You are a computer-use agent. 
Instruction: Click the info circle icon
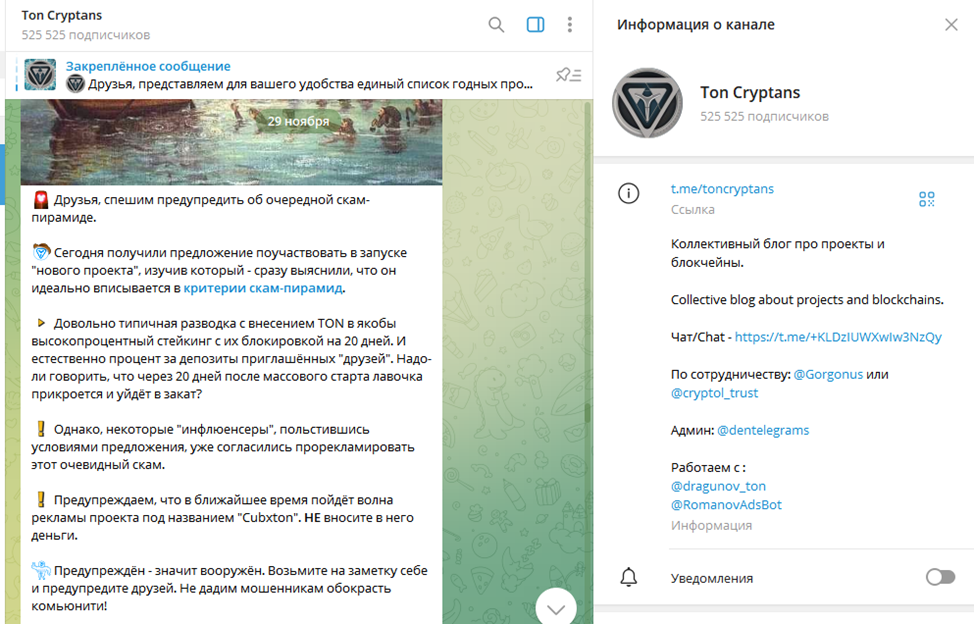(x=629, y=194)
